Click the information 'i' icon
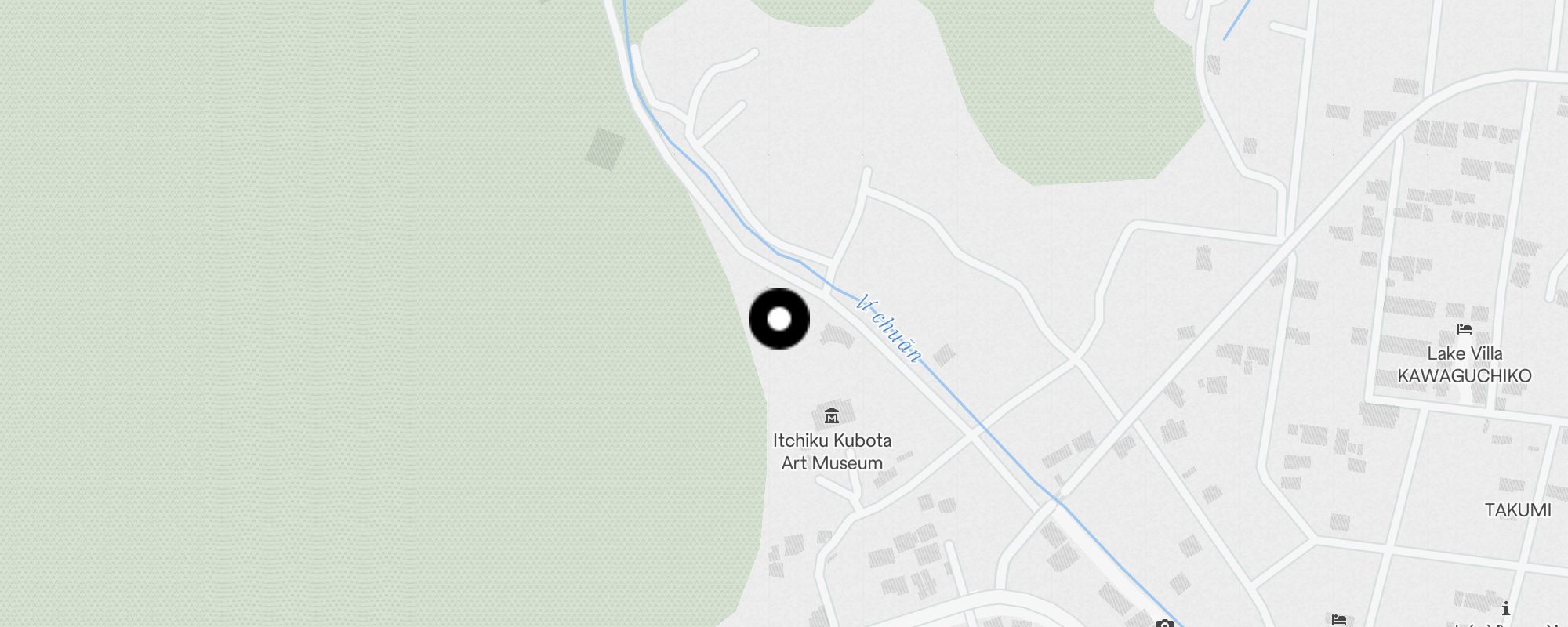Viewport: 1568px width, 627px height. (x=1505, y=608)
